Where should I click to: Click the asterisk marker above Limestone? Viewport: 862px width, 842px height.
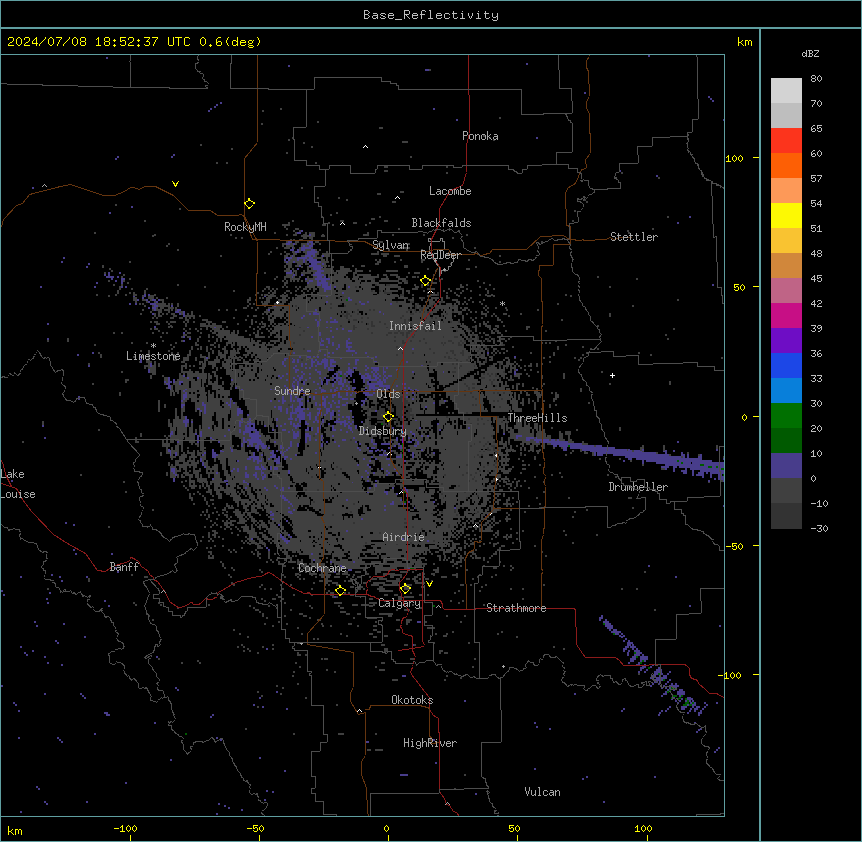[153, 346]
